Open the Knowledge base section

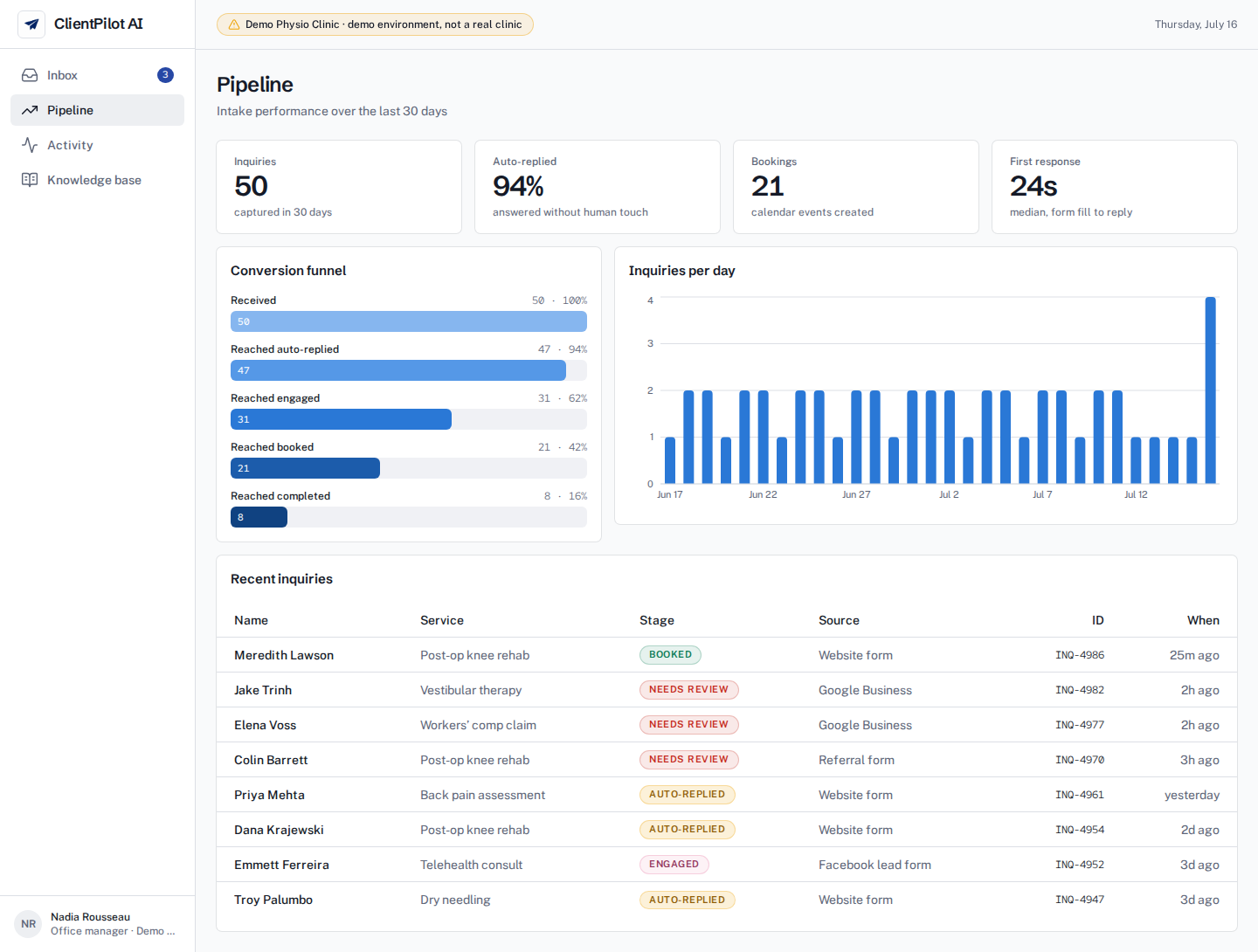point(97,180)
